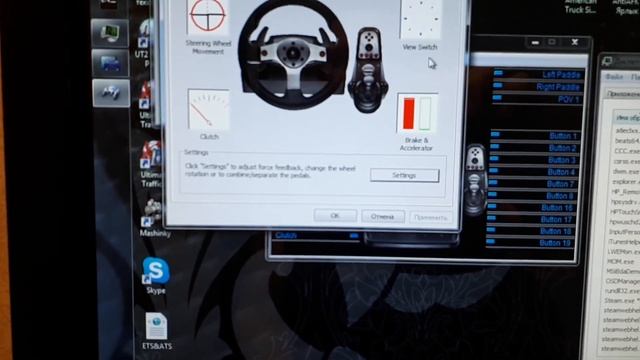Click the OK button in the dialog
This screenshot has width=640, height=360.
(x=335, y=216)
